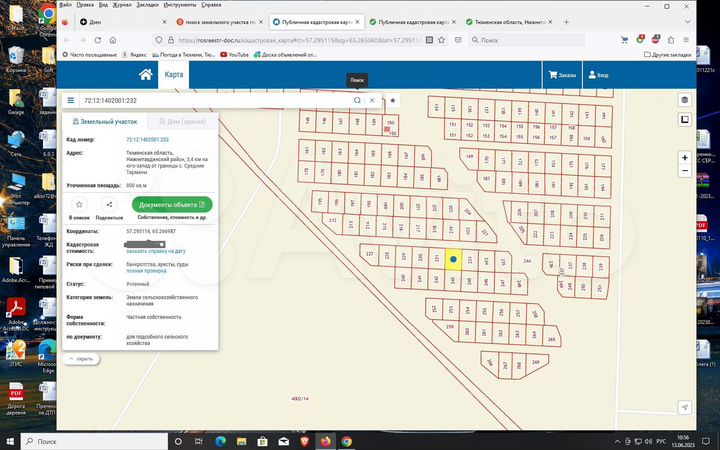Open the Справка menu
720x450 pixels.
211,5
